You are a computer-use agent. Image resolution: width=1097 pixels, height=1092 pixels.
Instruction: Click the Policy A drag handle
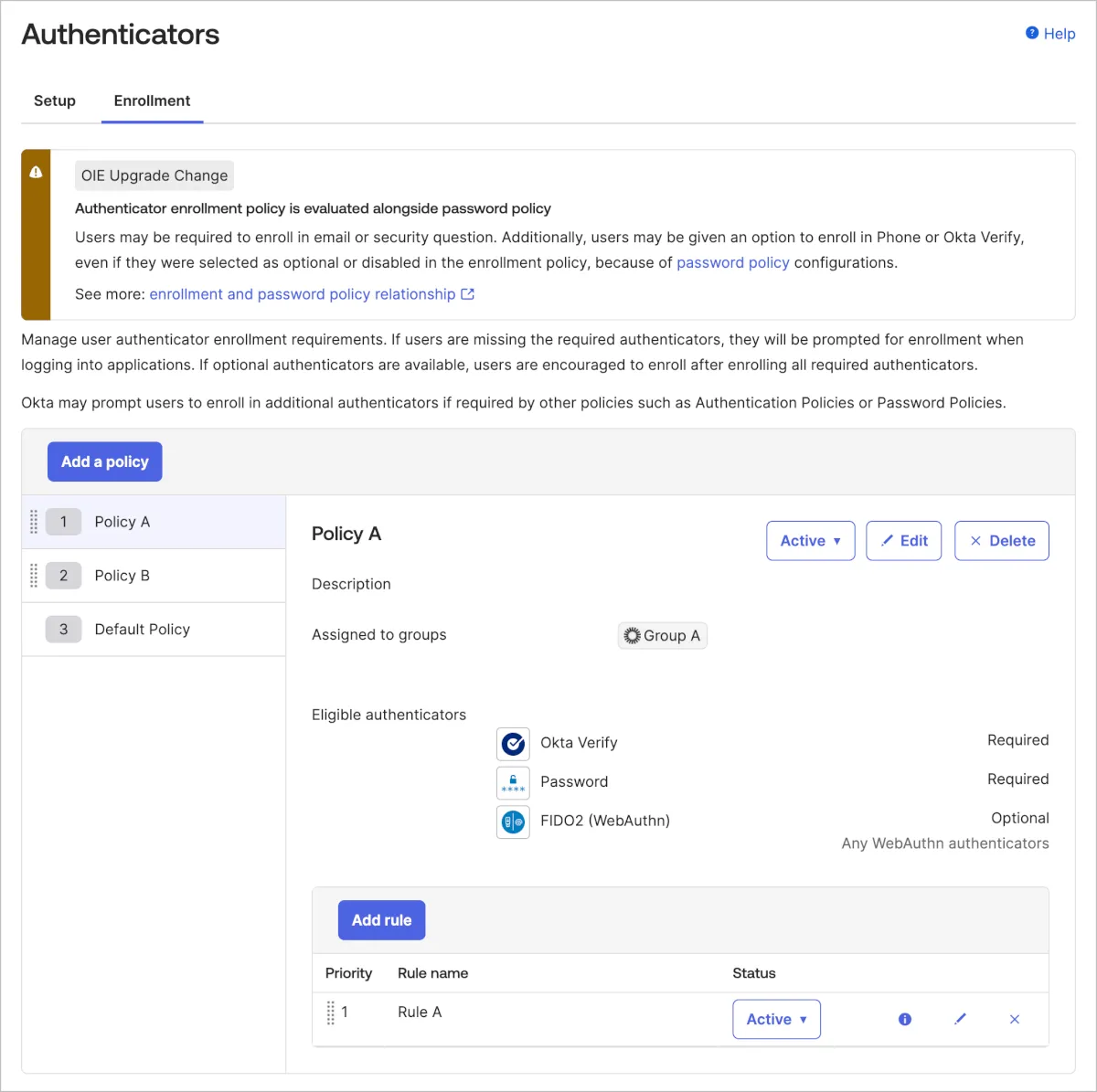coord(34,522)
